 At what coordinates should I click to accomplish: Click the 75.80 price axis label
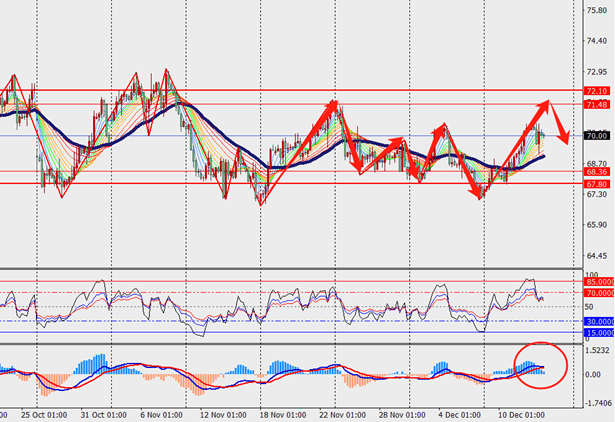coord(597,11)
